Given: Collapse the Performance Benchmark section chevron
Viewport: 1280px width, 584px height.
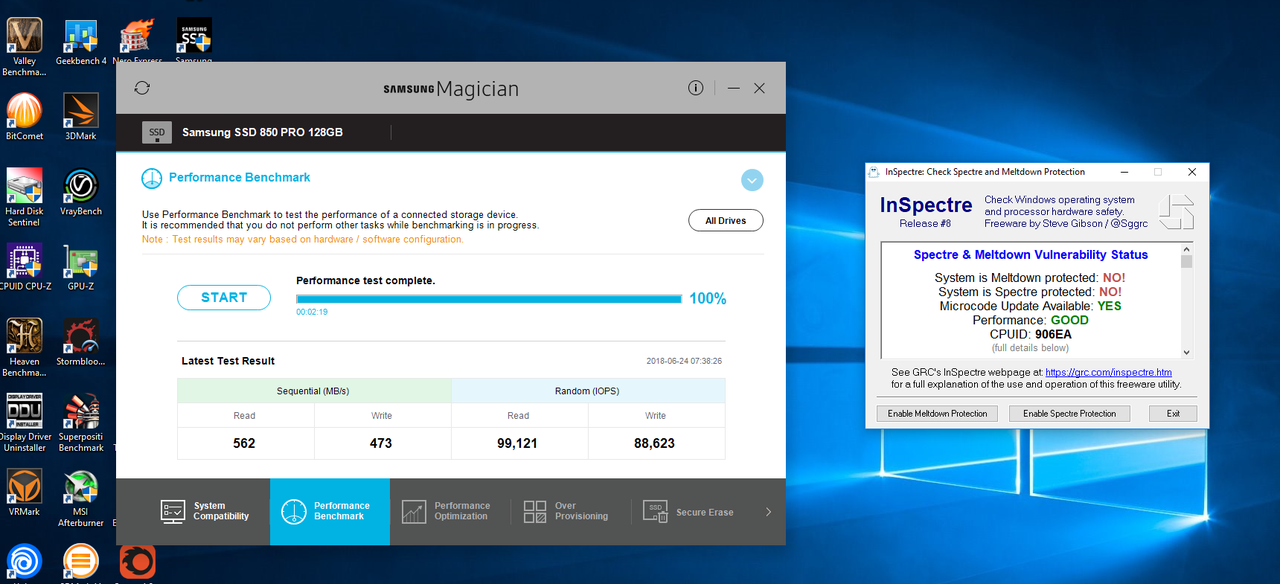Looking at the screenshot, I should (x=752, y=180).
